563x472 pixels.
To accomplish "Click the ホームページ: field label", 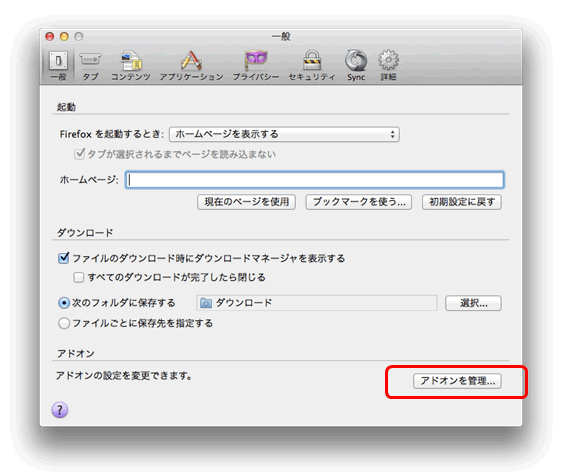I will click(89, 180).
